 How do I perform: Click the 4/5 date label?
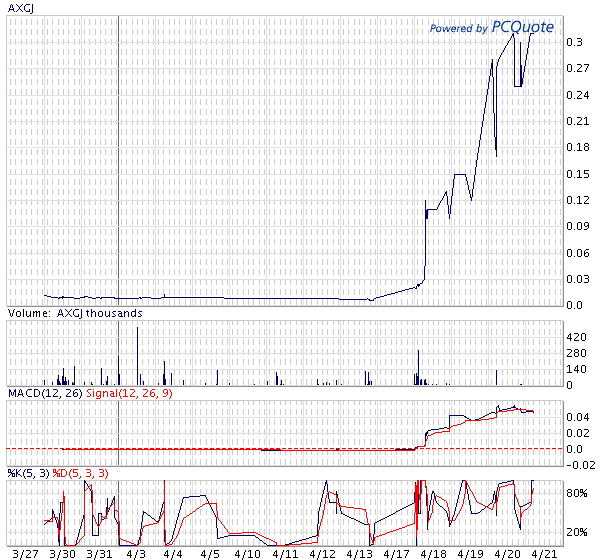tap(210, 554)
